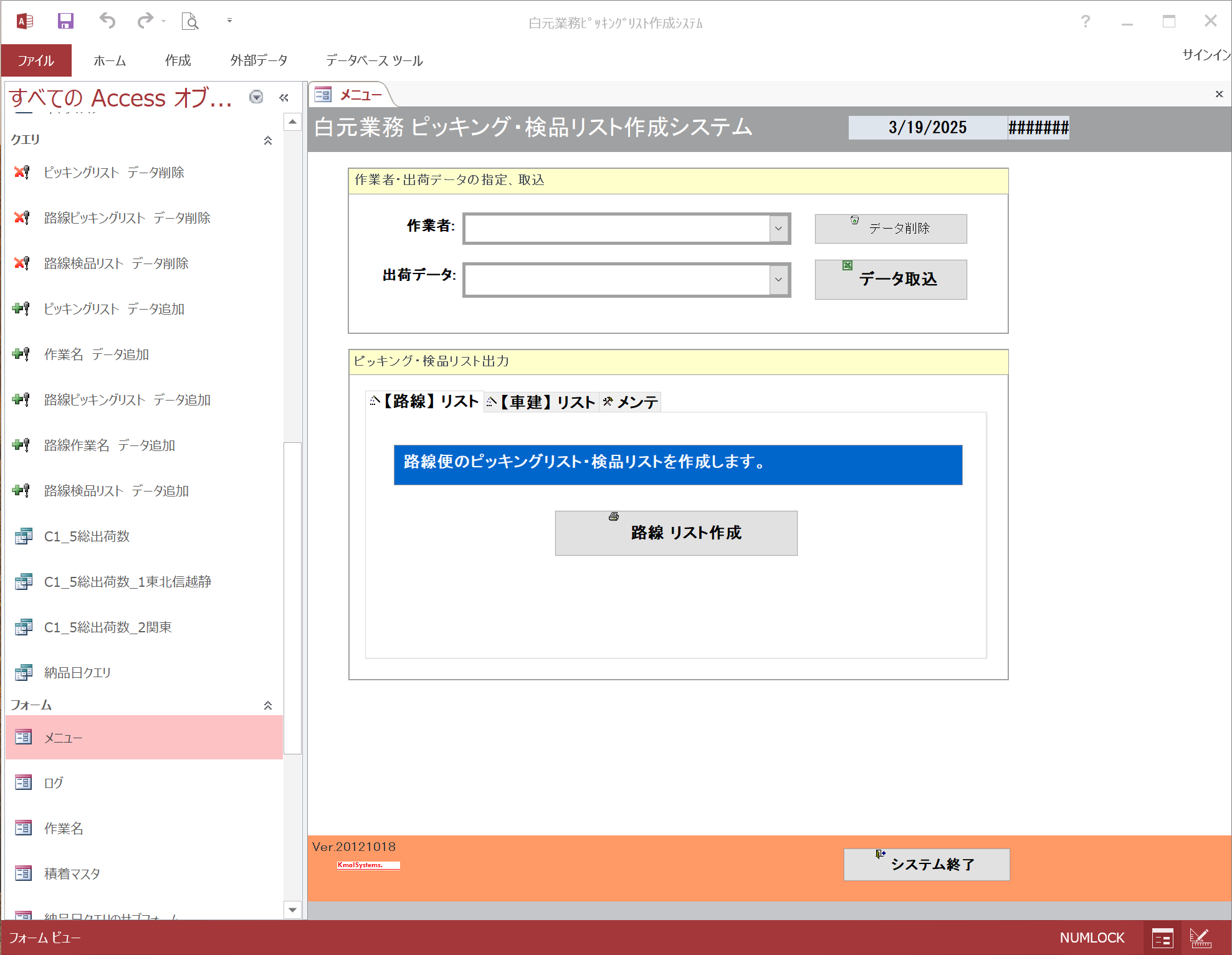1232x955 pixels.
Task: Select Form View button in status bar
Action: point(1162,938)
